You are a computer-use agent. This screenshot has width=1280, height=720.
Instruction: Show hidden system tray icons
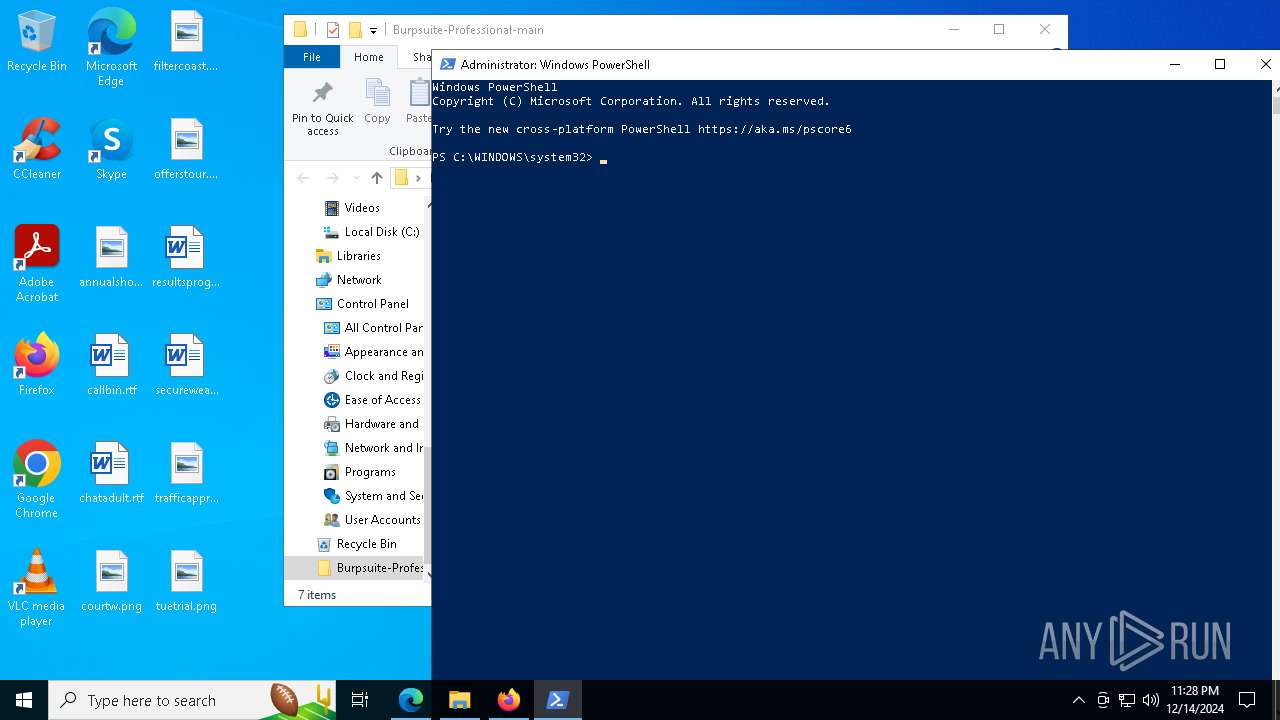click(1078, 700)
